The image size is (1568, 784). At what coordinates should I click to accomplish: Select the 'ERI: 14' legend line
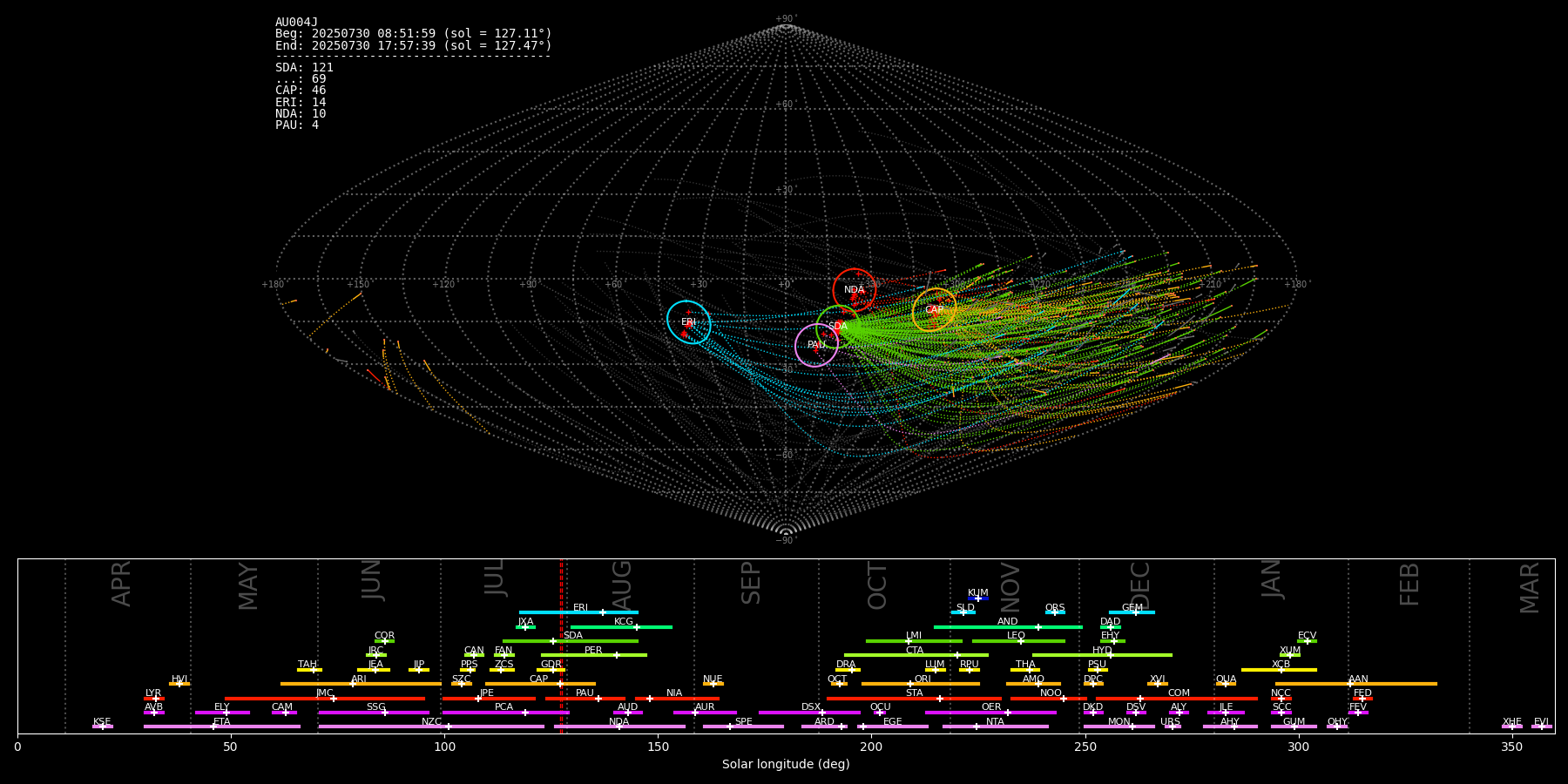[301, 102]
